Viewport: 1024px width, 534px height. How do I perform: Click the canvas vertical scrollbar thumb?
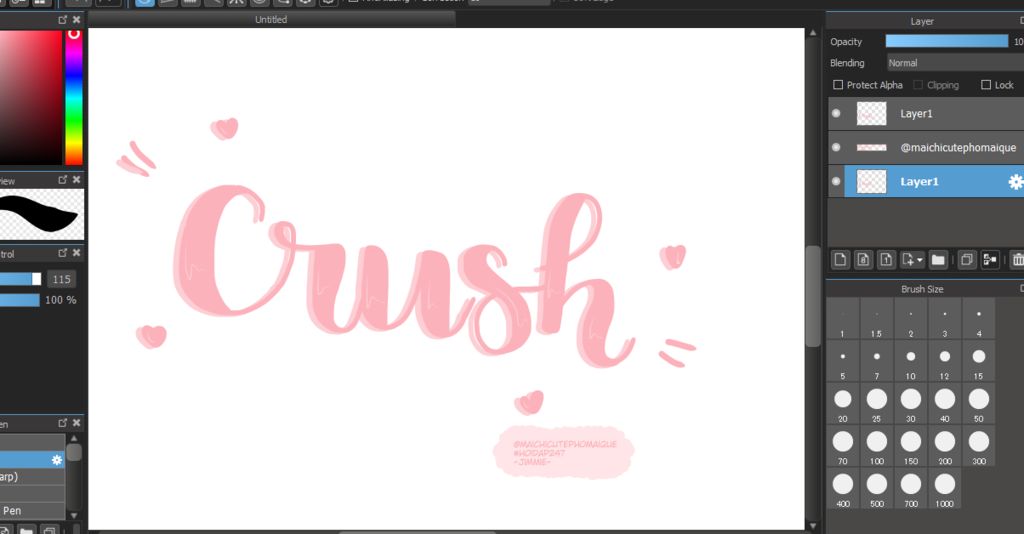coord(813,296)
